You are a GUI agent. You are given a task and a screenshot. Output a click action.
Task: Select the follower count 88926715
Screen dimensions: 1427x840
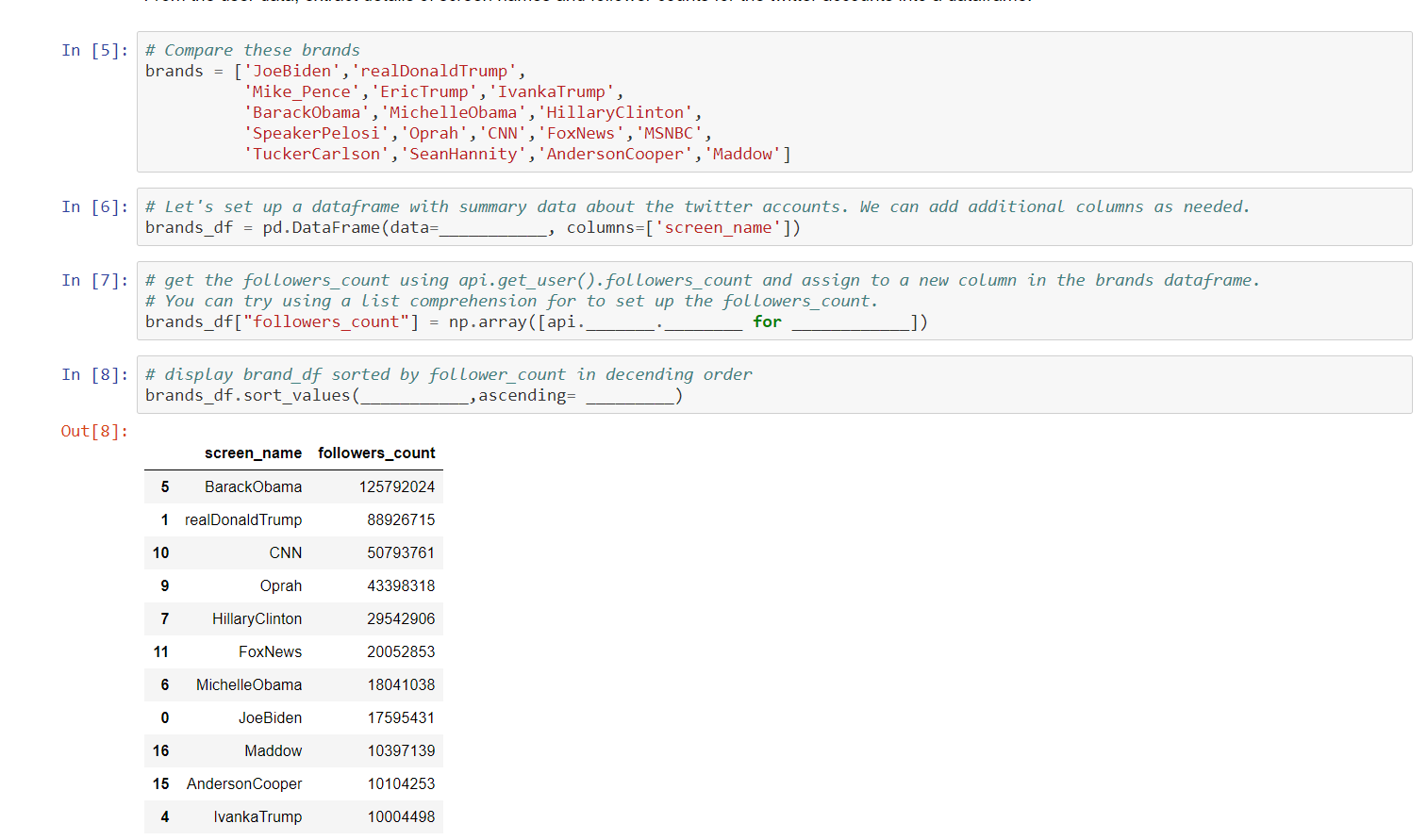(401, 520)
